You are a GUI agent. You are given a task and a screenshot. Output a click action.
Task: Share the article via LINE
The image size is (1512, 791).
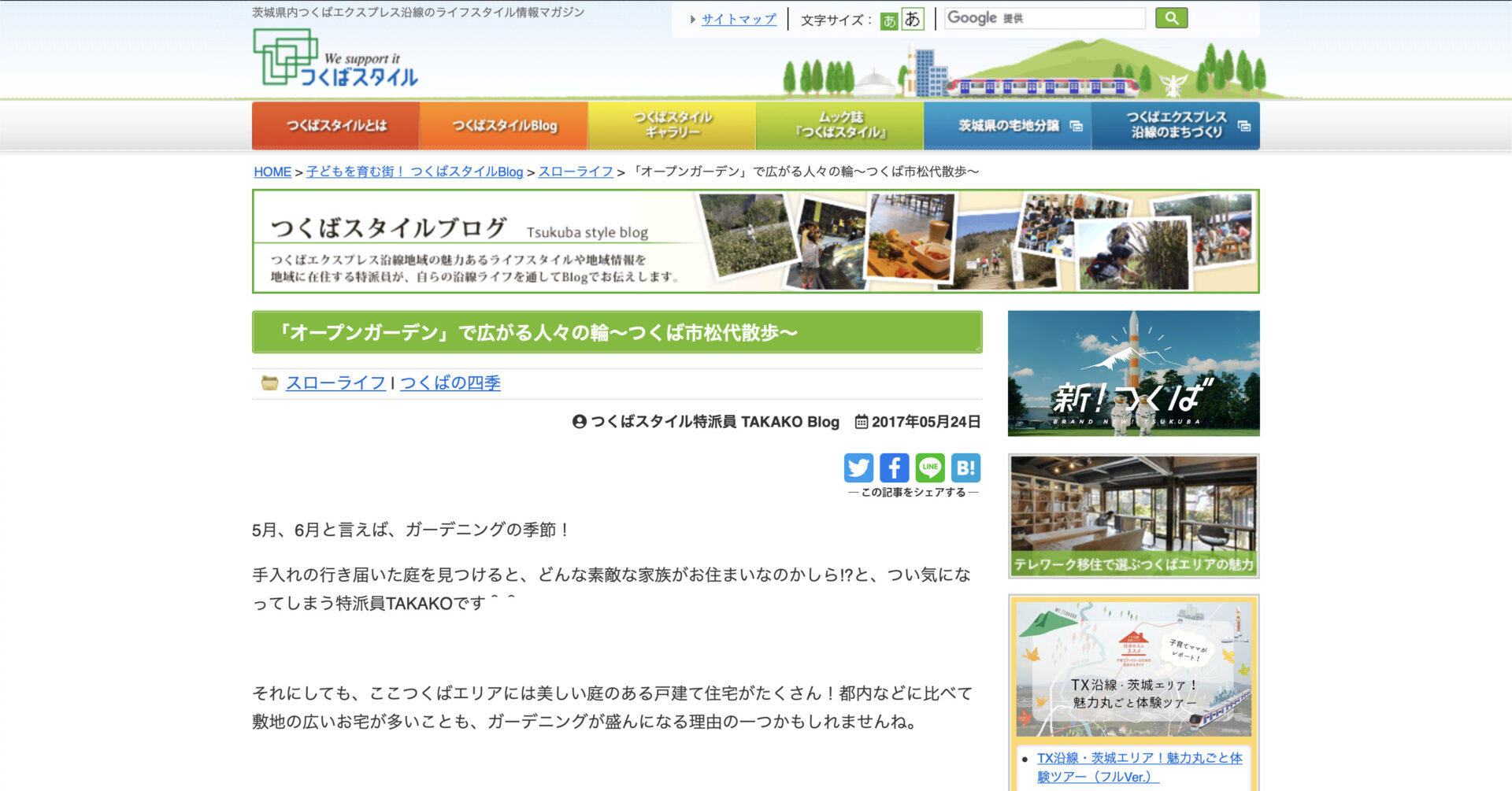[930, 468]
